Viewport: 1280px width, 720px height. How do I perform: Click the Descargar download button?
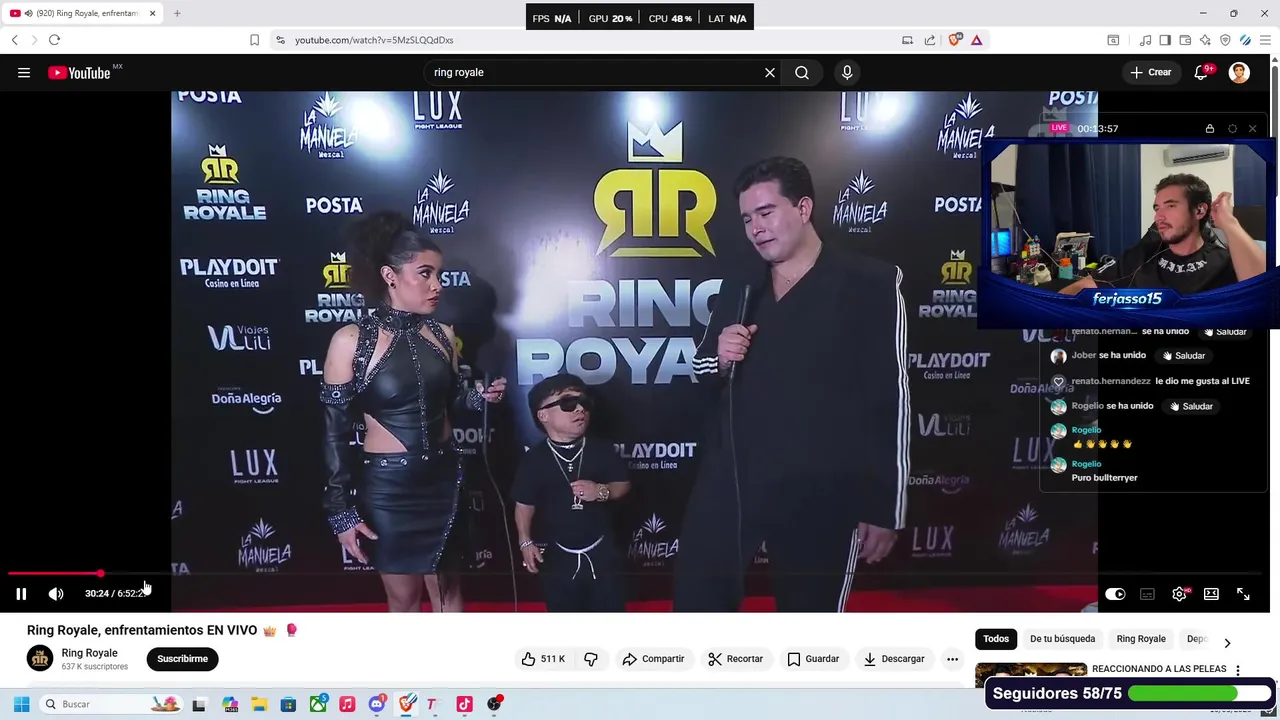pyautogui.click(x=894, y=659)
